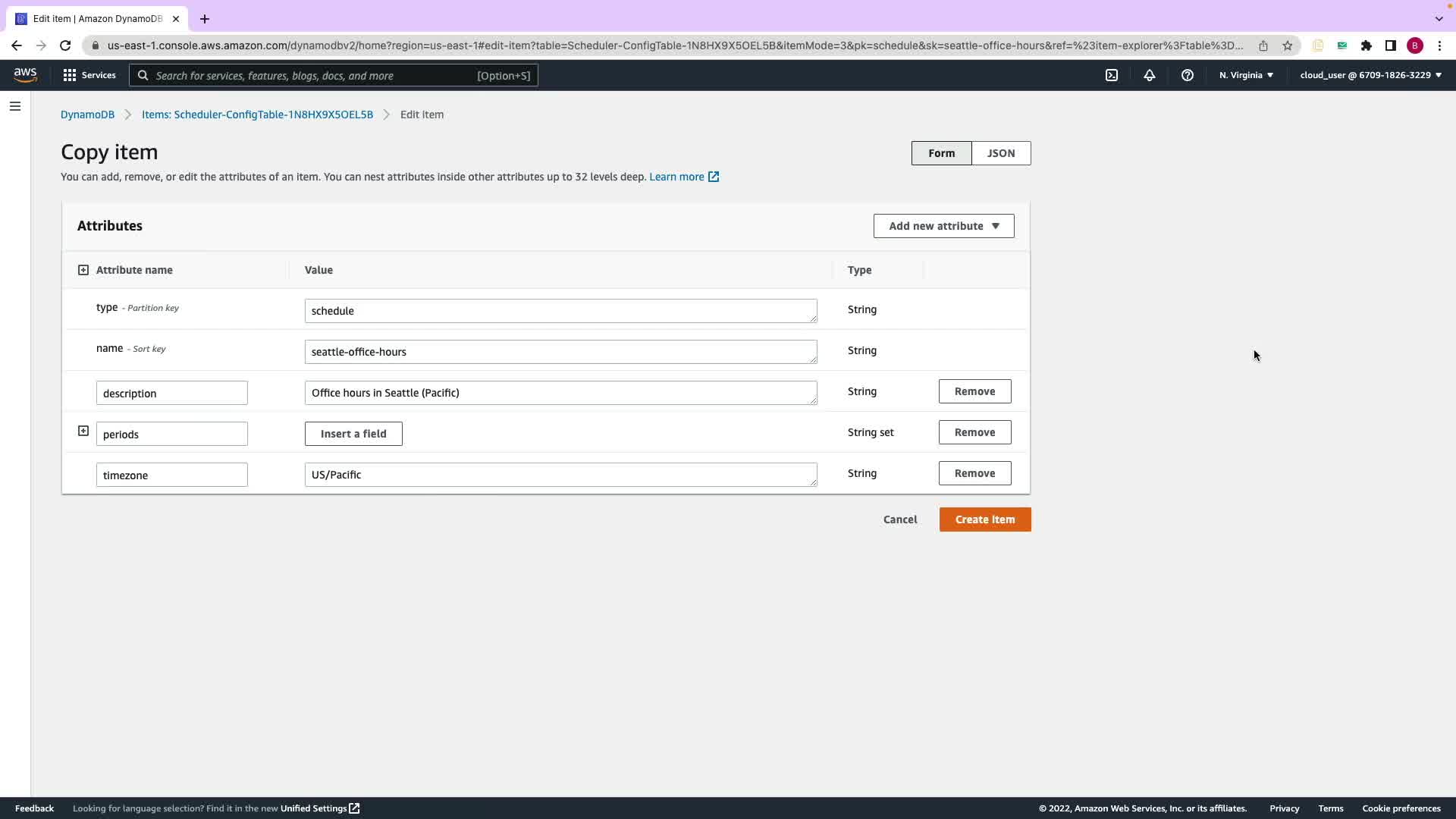Reload the page in browser
This screenshot has width=1456, height=819.
click(65, 45)
